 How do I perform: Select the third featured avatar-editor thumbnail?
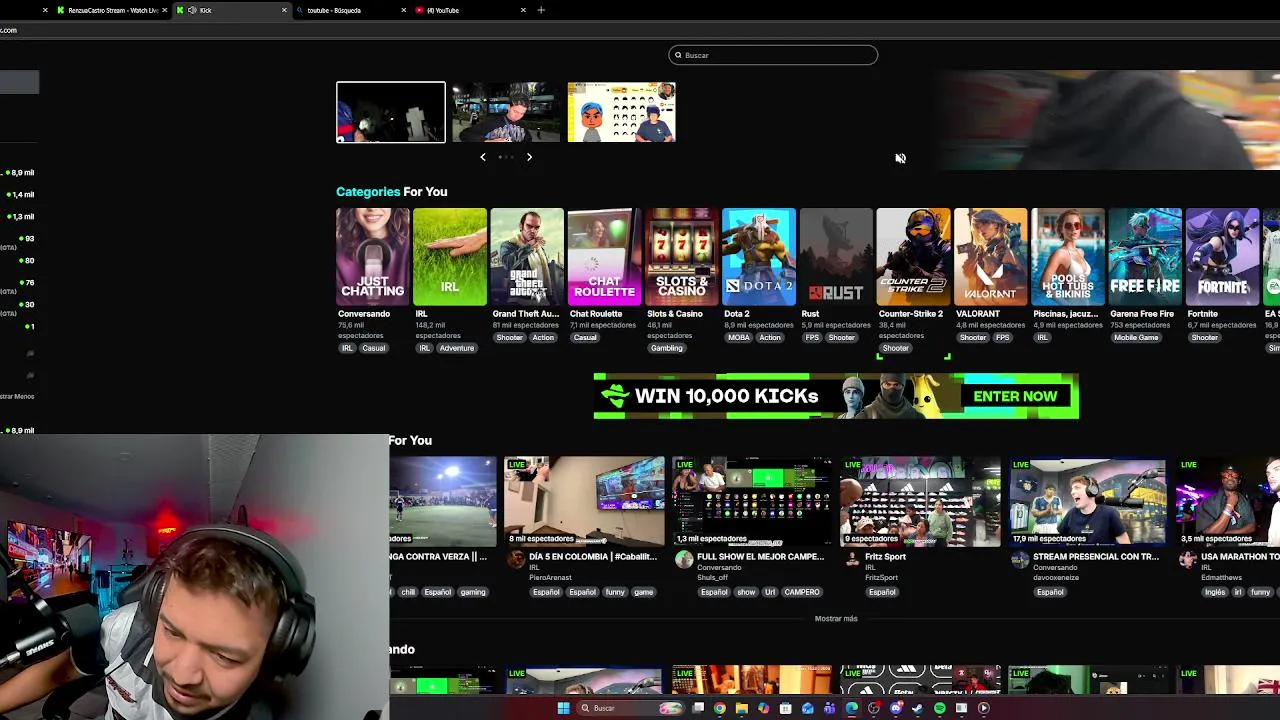tap(621, 112)
